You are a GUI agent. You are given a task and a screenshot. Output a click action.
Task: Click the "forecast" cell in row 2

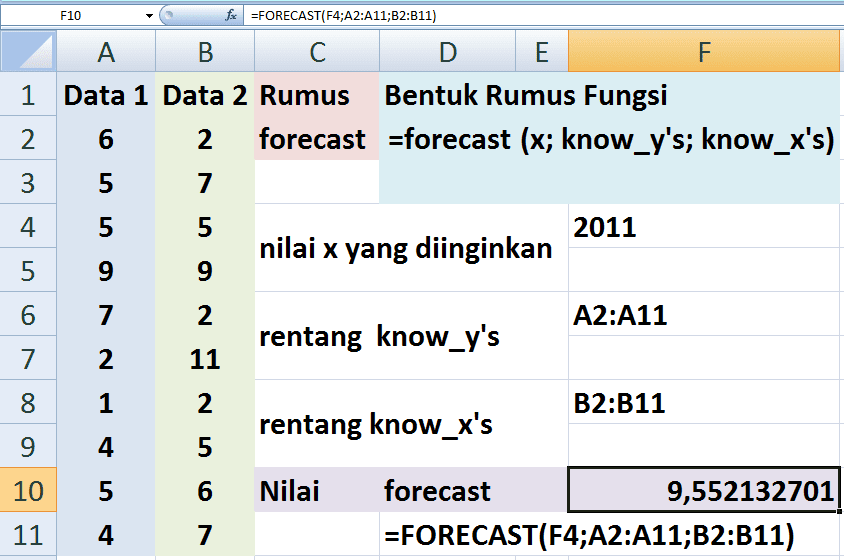click(317, 138)
